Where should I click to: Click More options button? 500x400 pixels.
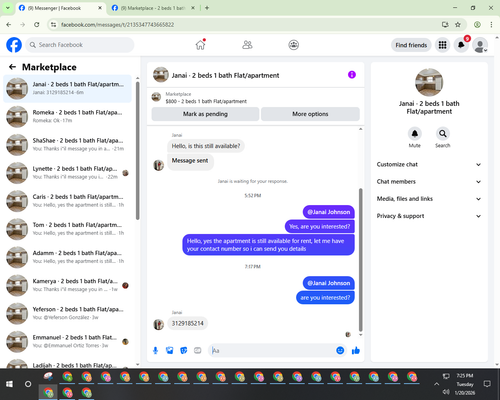coord(310,114)
